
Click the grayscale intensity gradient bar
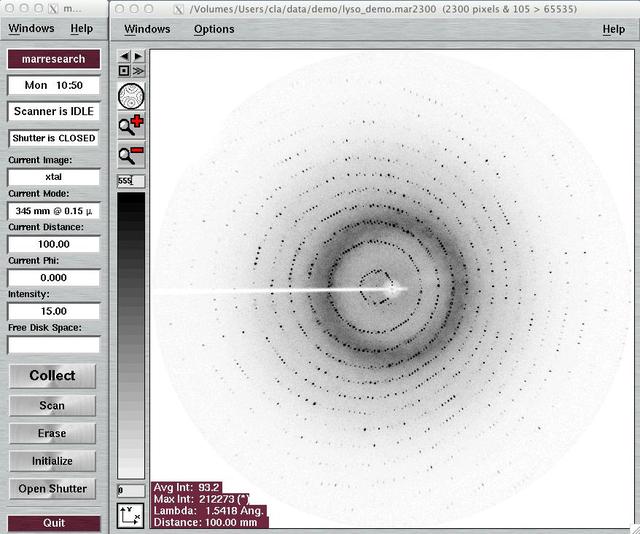point(131,335)
